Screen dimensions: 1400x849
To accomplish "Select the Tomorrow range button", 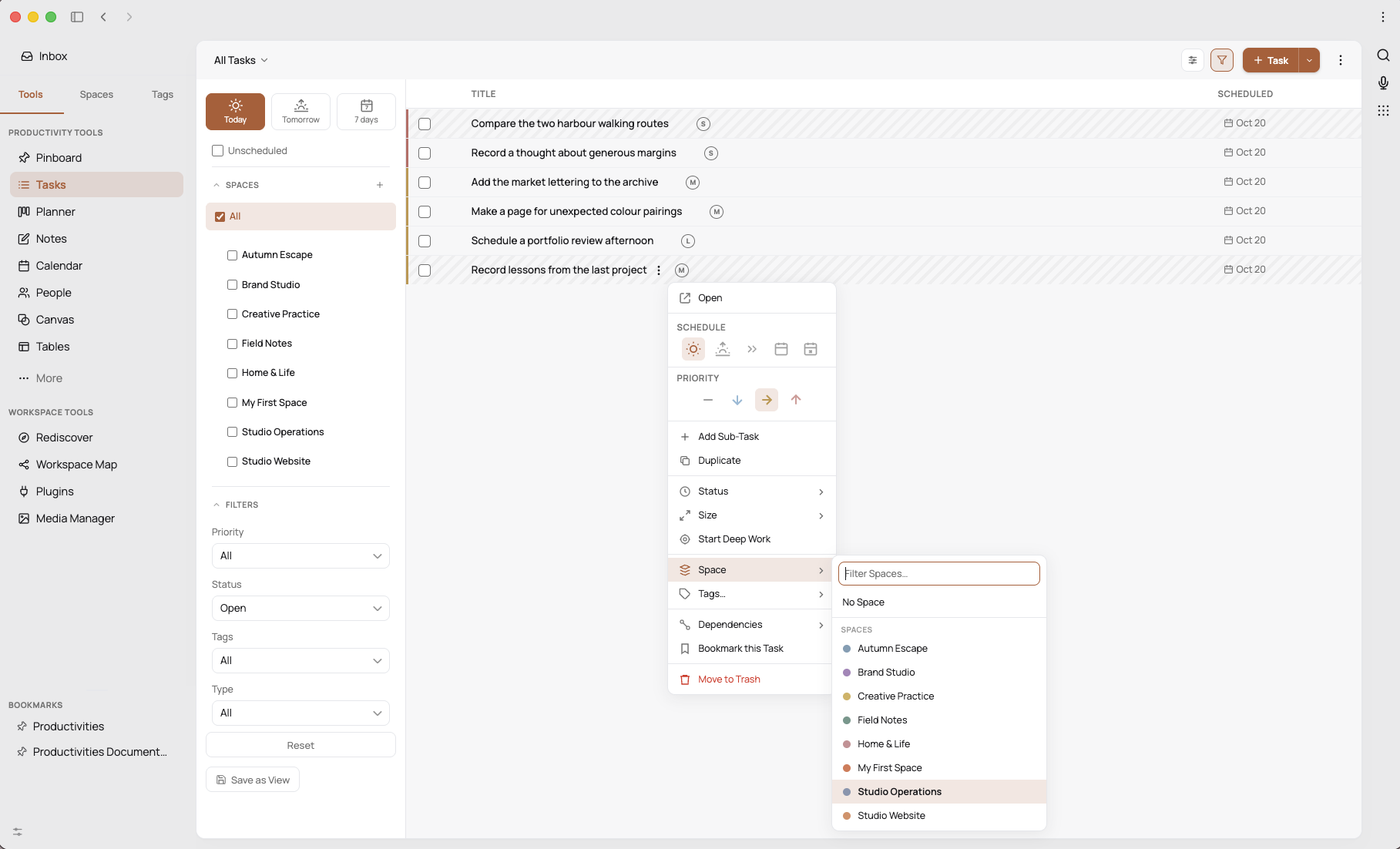I will pos(300,112).
